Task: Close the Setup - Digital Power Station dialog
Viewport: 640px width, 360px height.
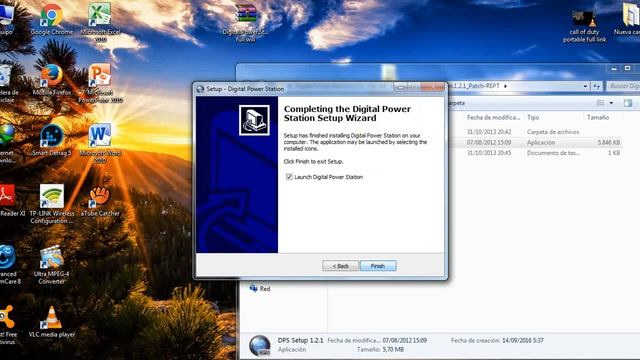Action: (433, 87)
